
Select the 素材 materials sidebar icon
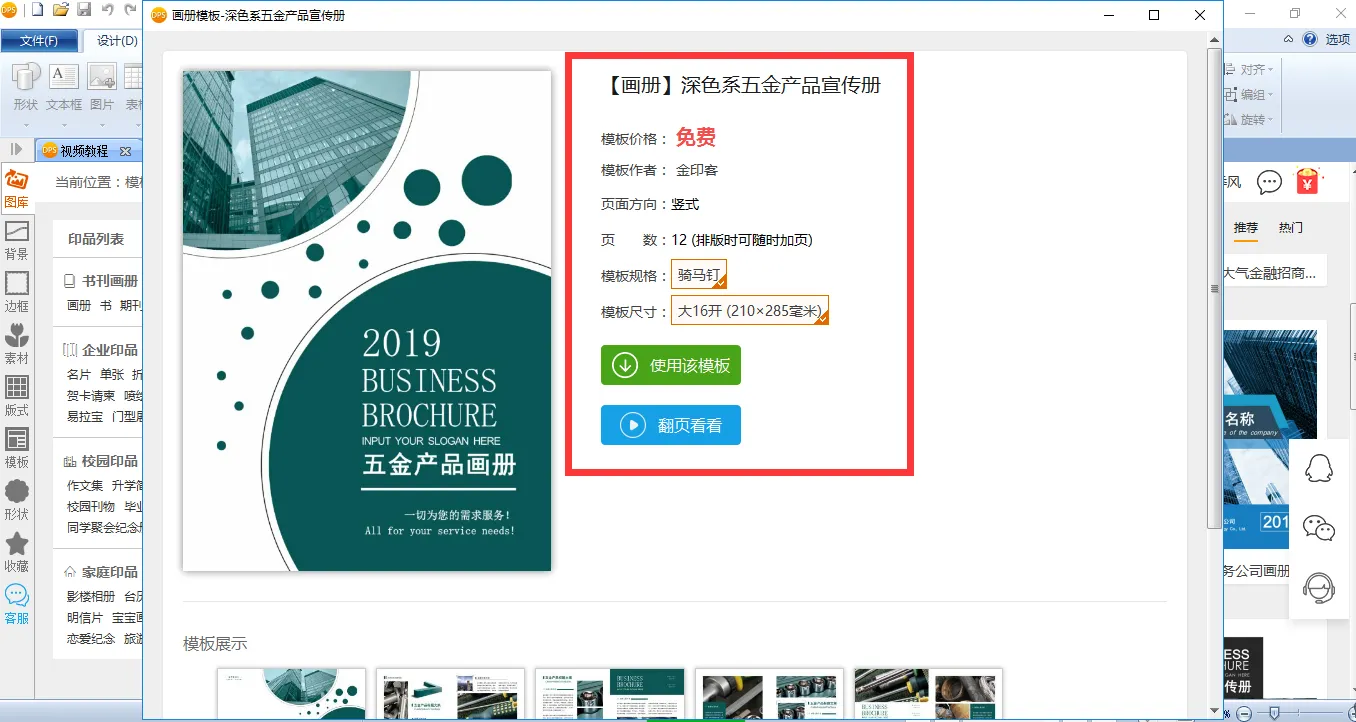click(x=17, y=344)
